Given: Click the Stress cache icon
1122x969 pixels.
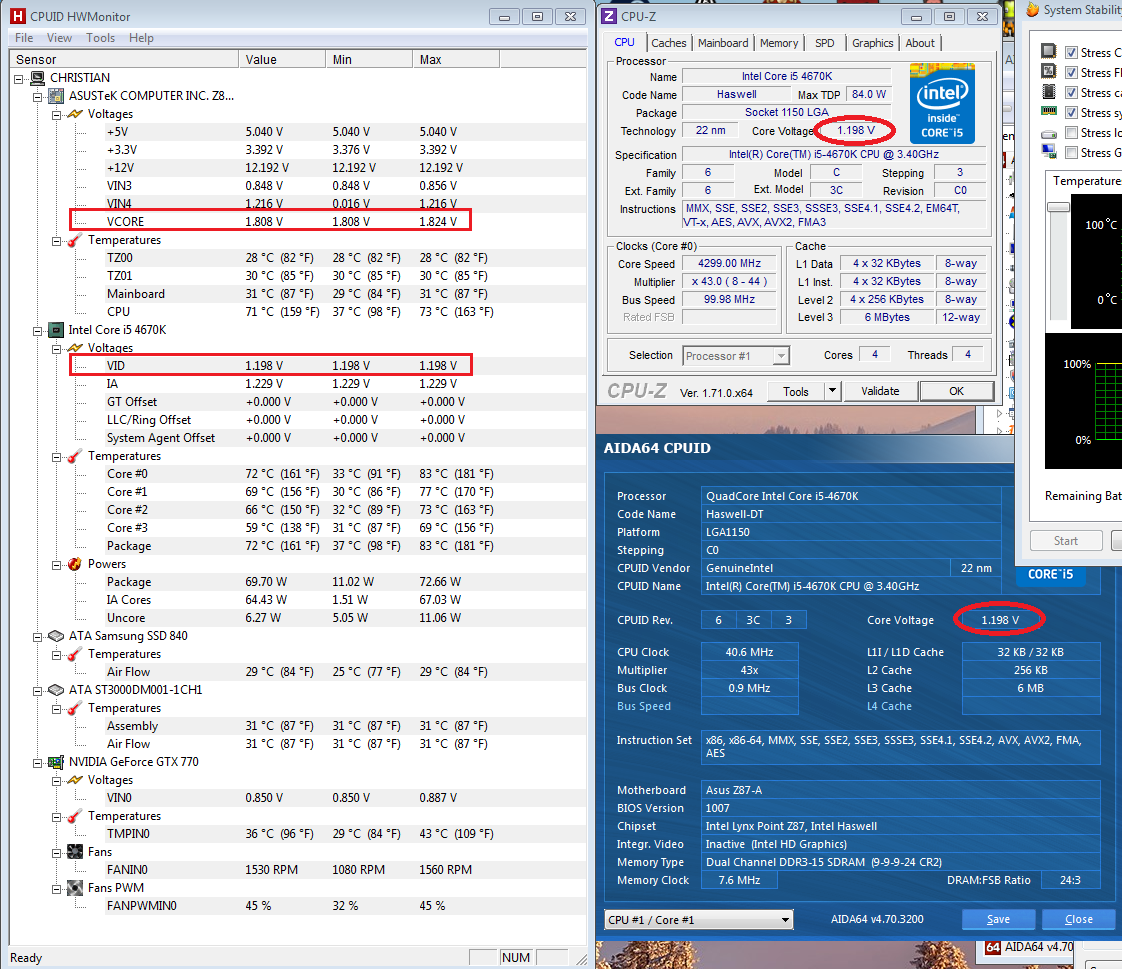Looking at the screenshot, I should (1048, 92).
